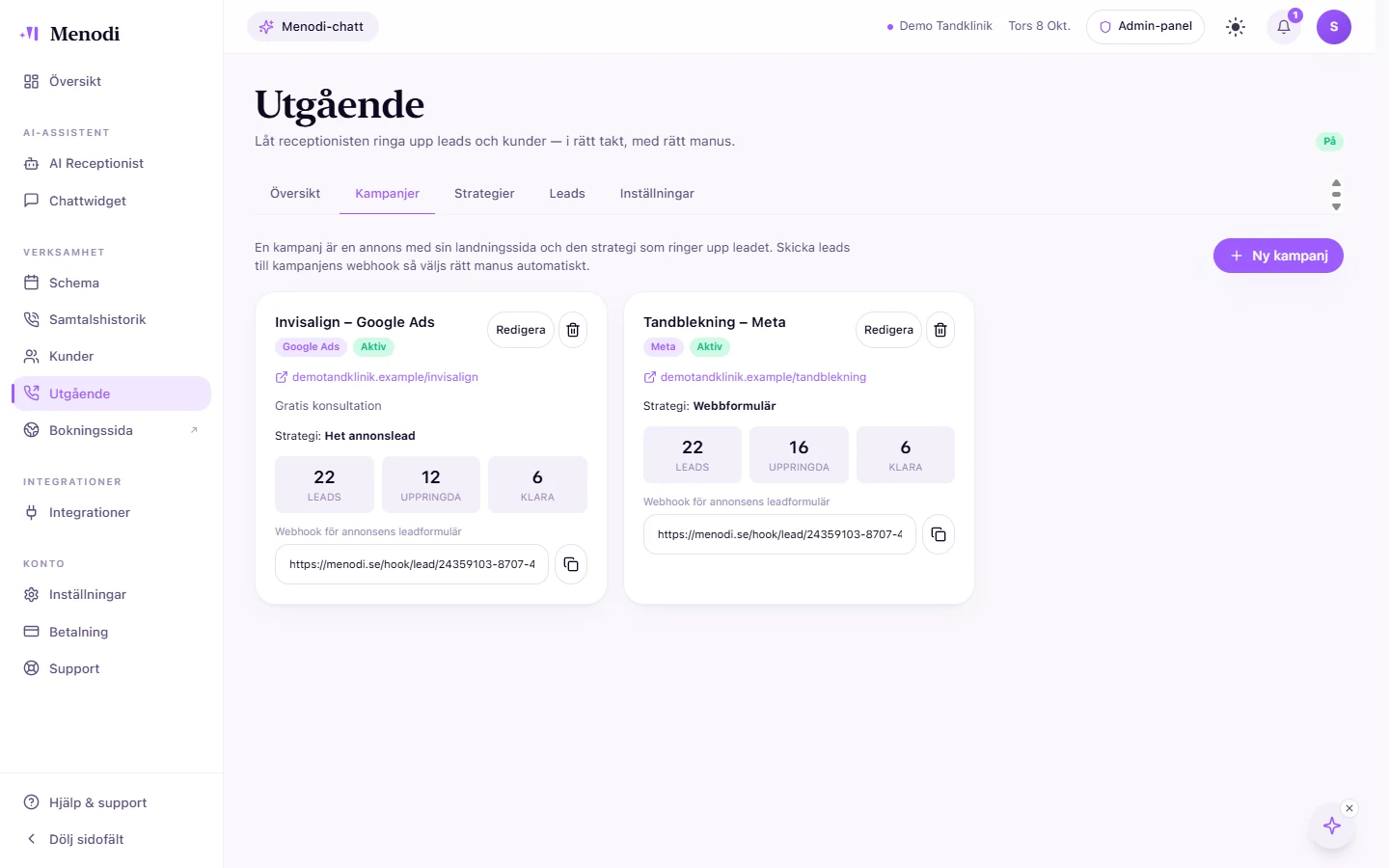Click the down arrow of tab scroller

click(1336, 206)
